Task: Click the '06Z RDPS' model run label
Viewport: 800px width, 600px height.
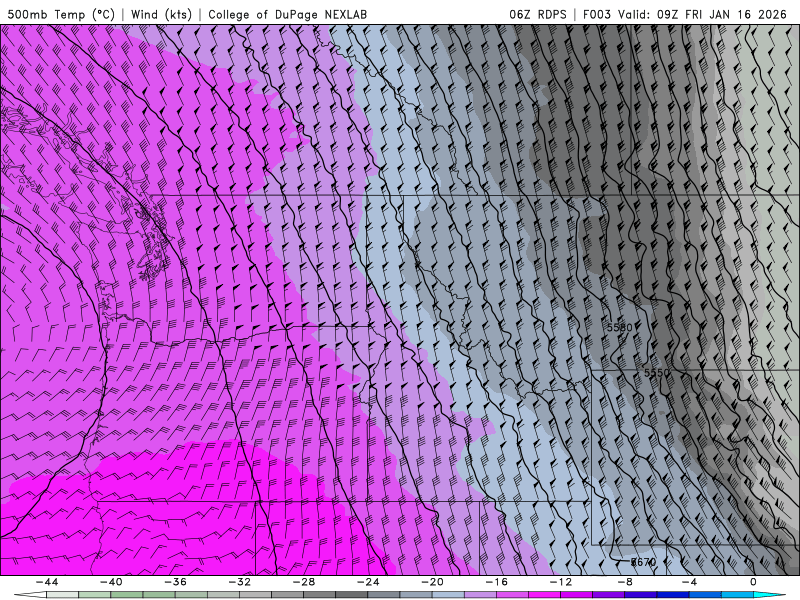Action: tap(537, 14)
